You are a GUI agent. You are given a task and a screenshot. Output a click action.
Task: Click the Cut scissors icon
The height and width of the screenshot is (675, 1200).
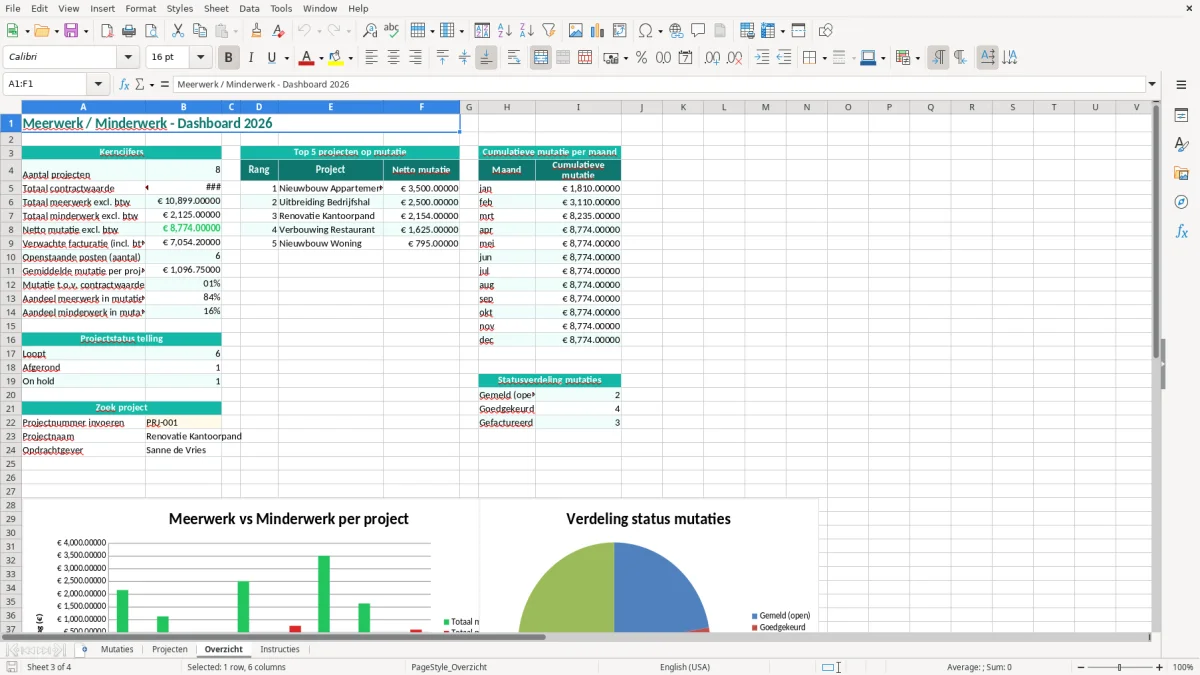[178, 31]
